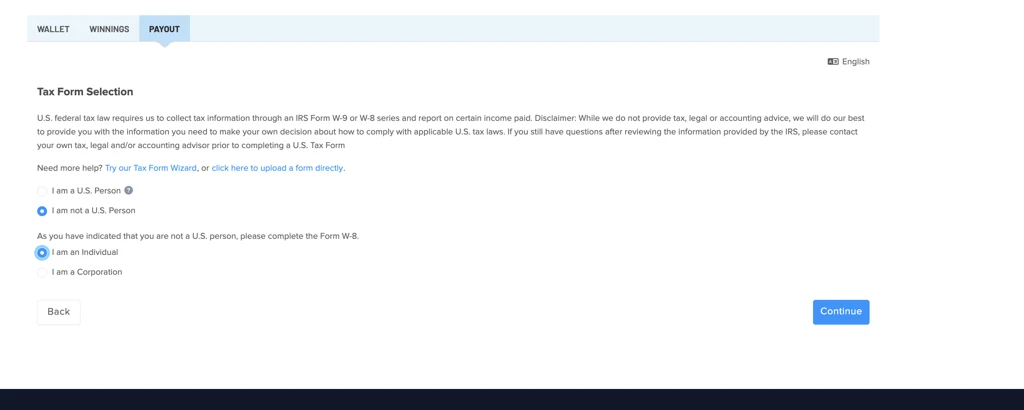This screenshot has width=1024, height=410.
Task: Click the blue Continue button
Action: (841, 312)
